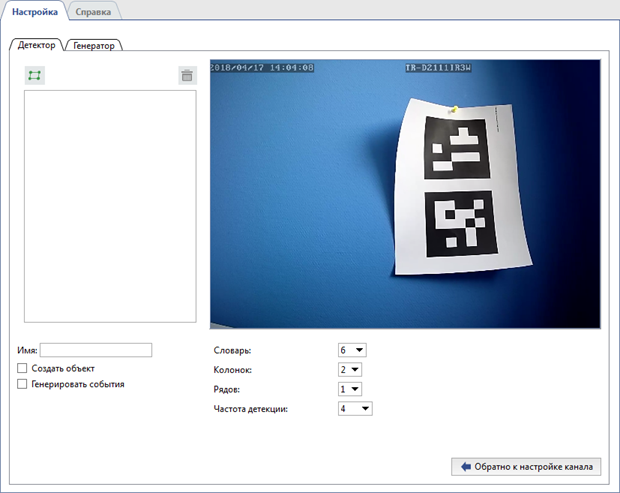Open the Генератор tab
Image resolution: width=620 pixels, height=493 pixels.
(94, 45)
